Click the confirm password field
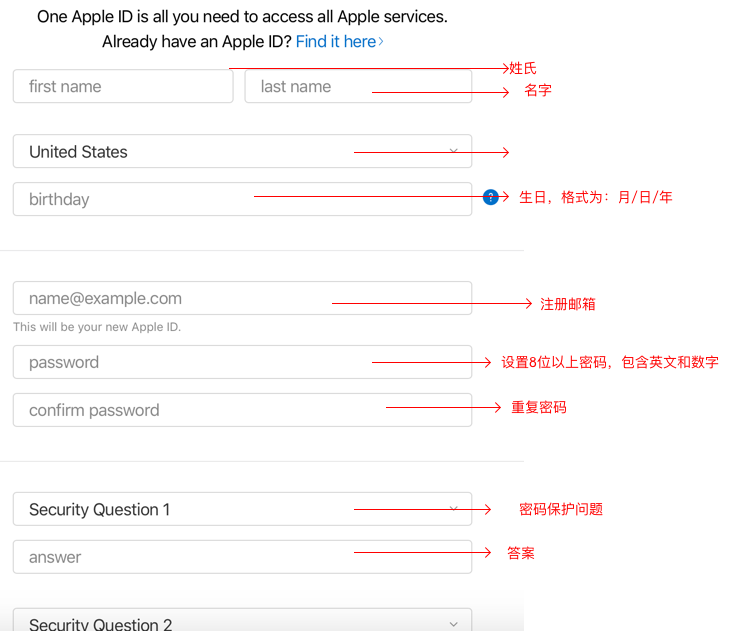The height and width of the screenshot is (631, 737). point(200,410)
